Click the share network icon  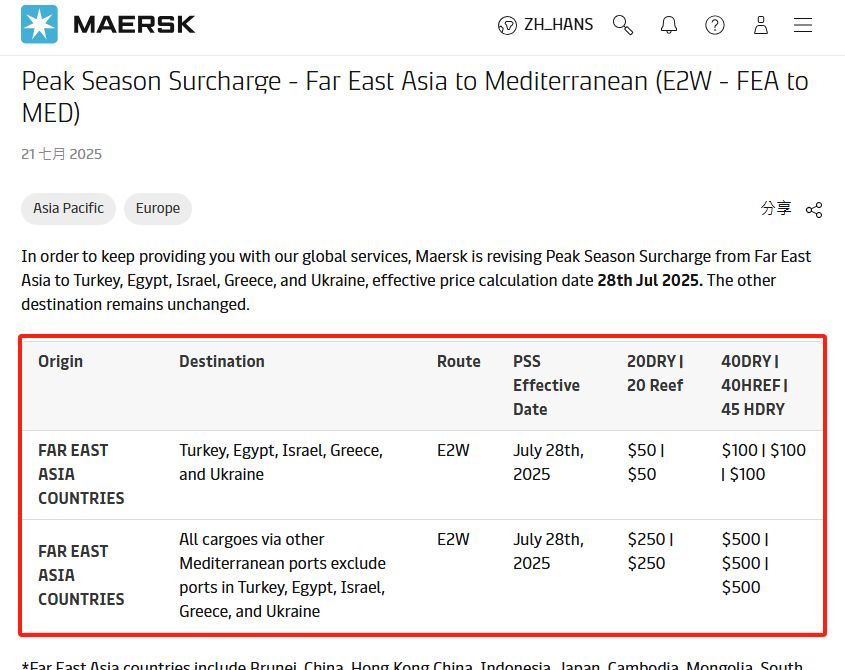coord(814,210)
